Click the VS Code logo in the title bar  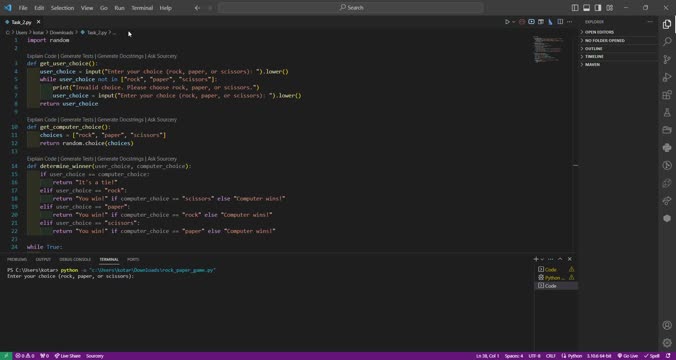[x=8, y=8]
